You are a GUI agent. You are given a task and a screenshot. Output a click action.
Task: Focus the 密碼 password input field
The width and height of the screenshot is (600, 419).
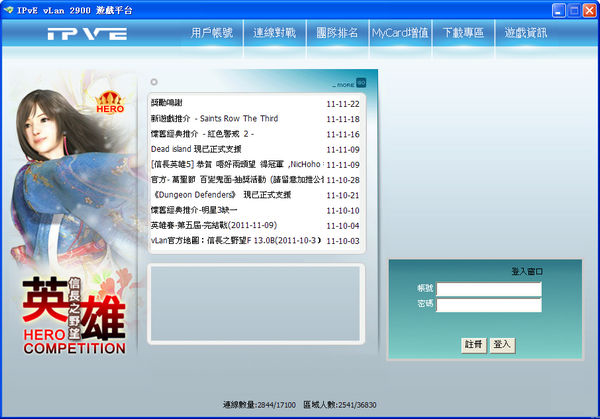489,305
